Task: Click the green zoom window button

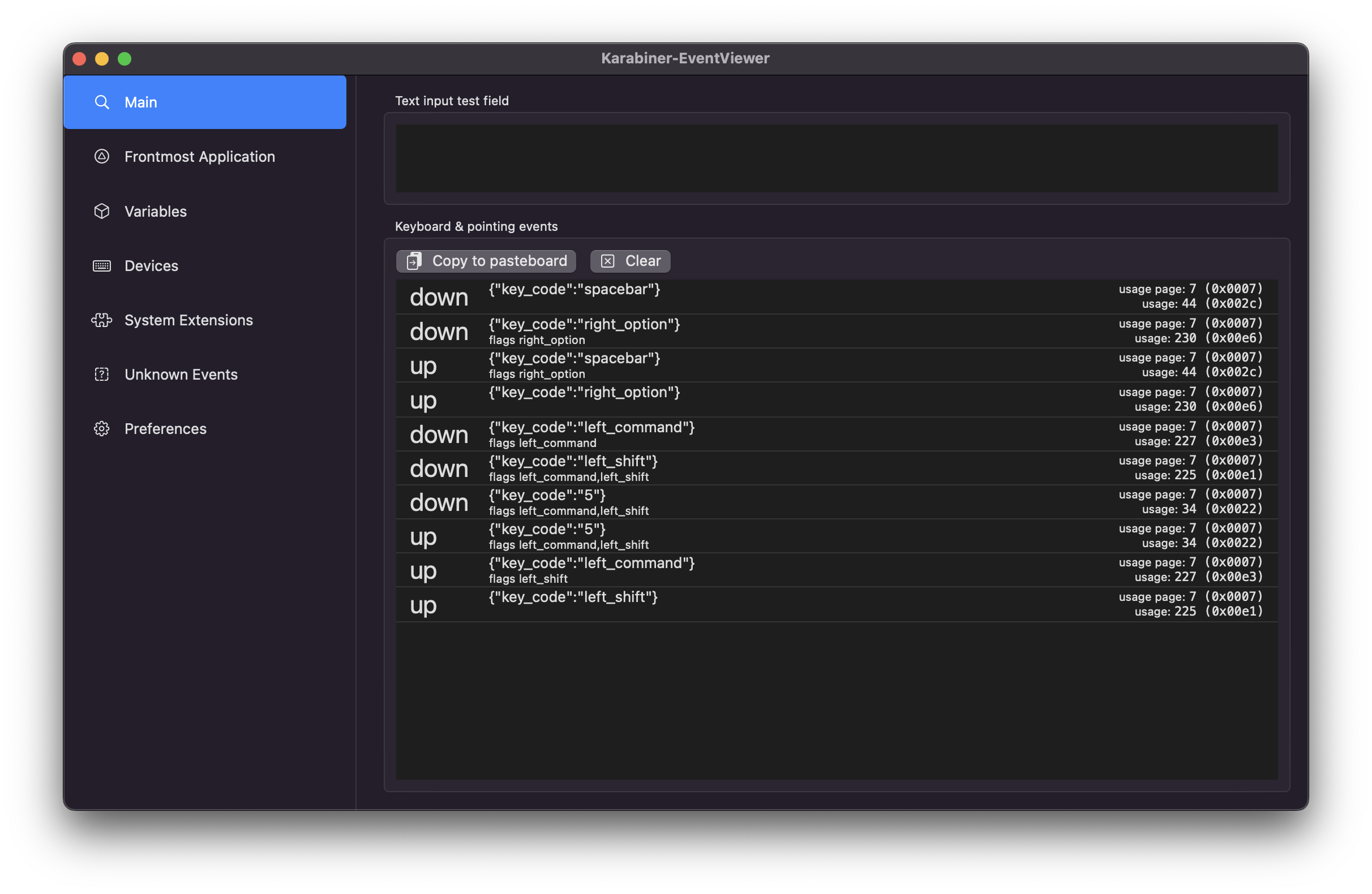Action: [125, 59]
